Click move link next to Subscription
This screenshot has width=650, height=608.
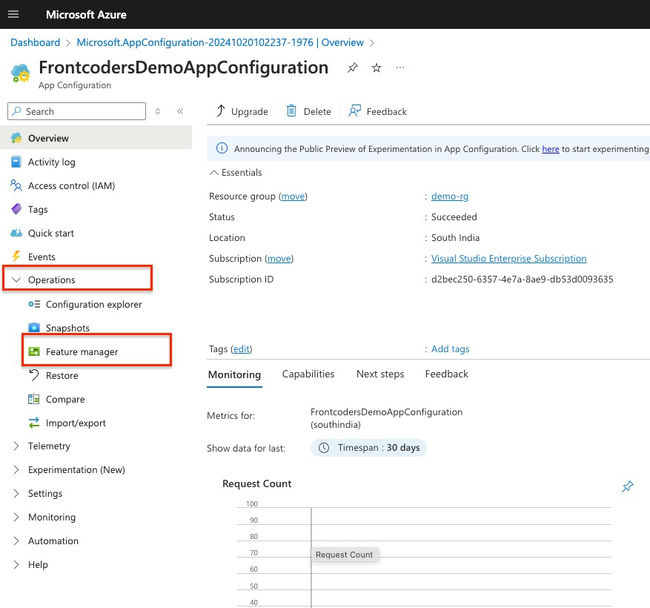(279, 258)
